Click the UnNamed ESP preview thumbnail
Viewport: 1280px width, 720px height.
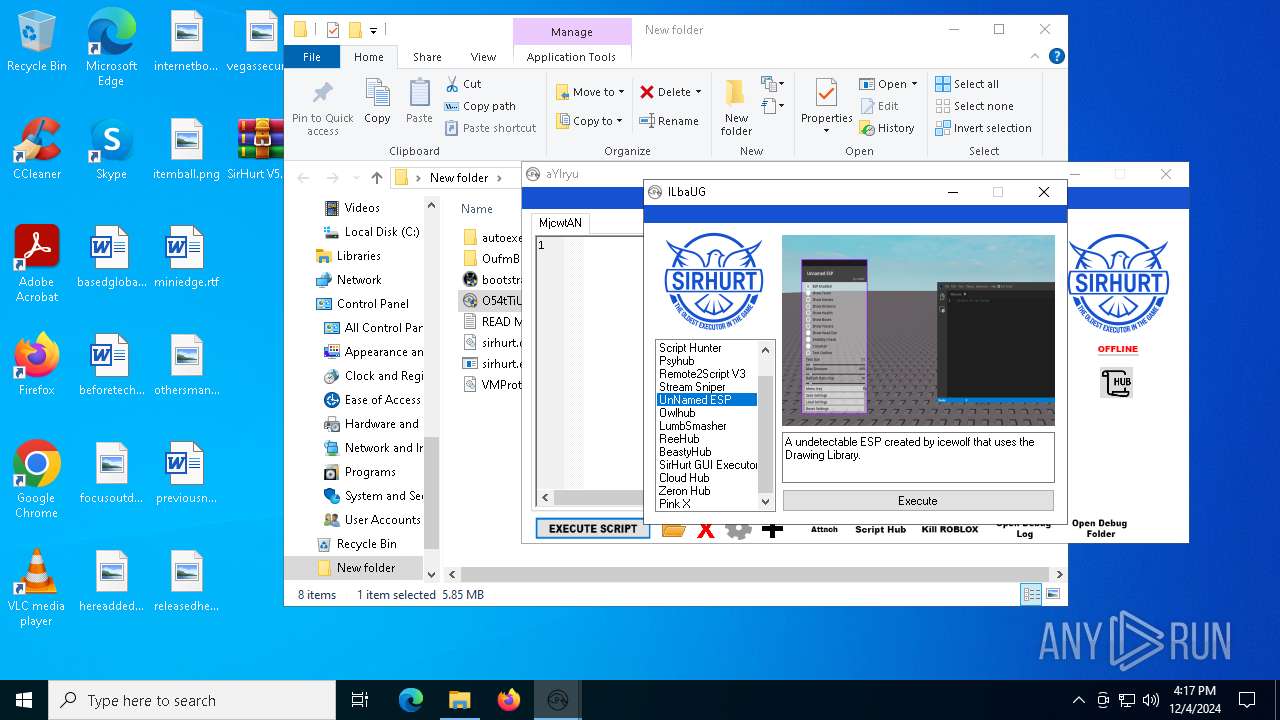918,331
